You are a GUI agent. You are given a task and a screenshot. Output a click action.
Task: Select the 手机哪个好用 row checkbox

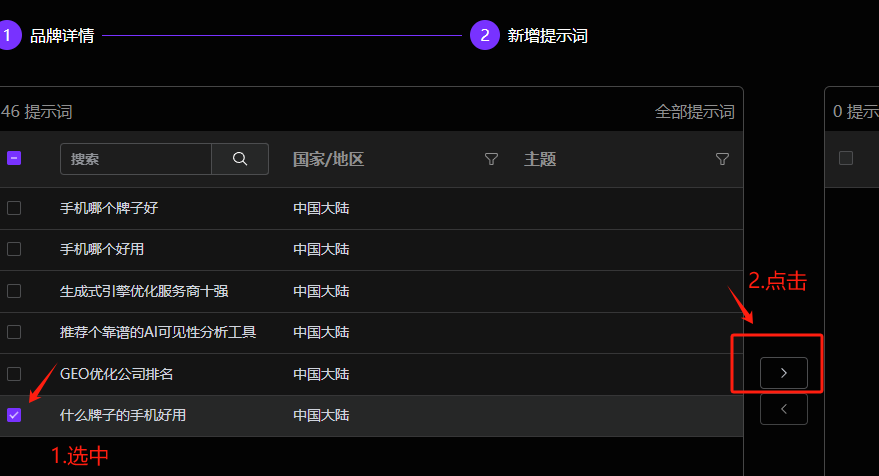pos(14,249)
